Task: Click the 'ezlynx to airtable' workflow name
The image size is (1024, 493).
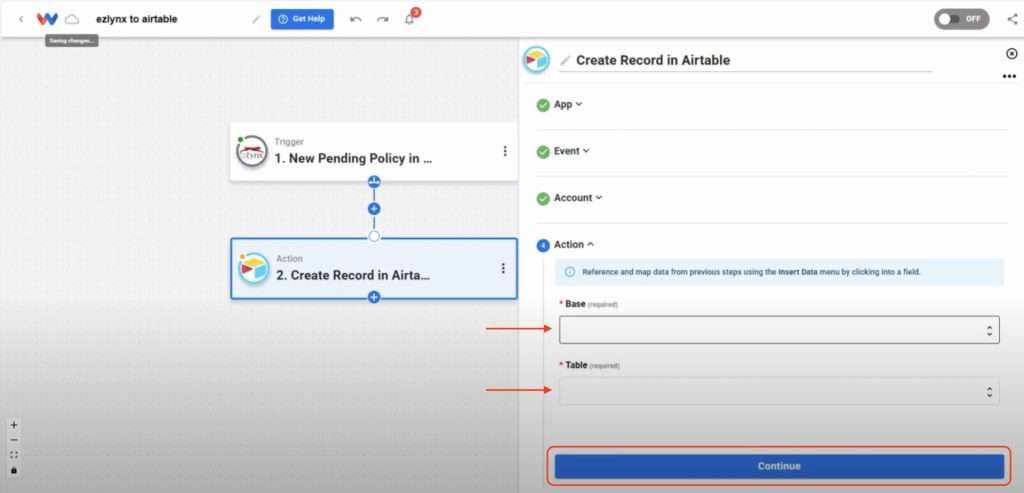Action: click(x=136, y=19)
